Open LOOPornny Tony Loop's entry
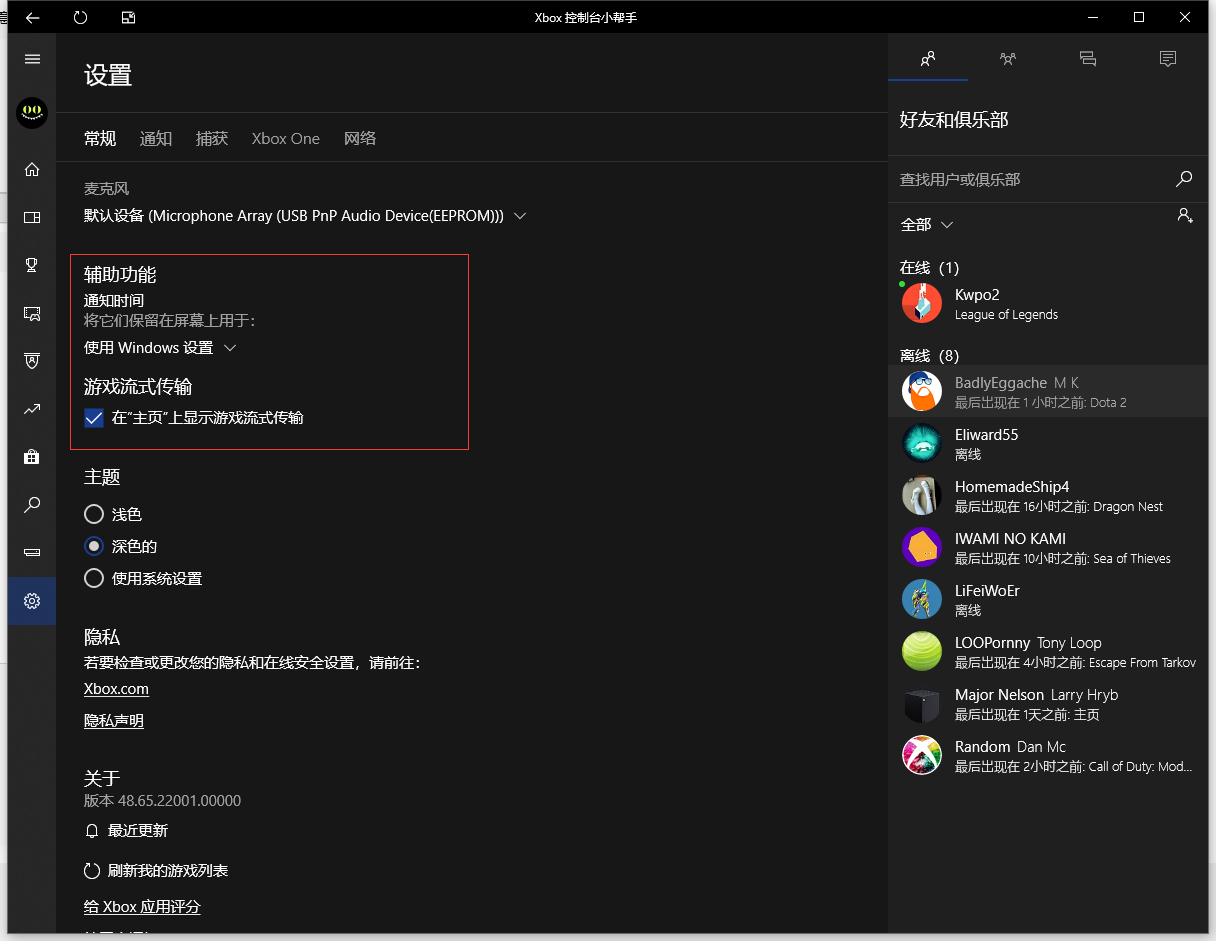The height and width of the screenshot is (941, 1216). tap(1048, 651)
